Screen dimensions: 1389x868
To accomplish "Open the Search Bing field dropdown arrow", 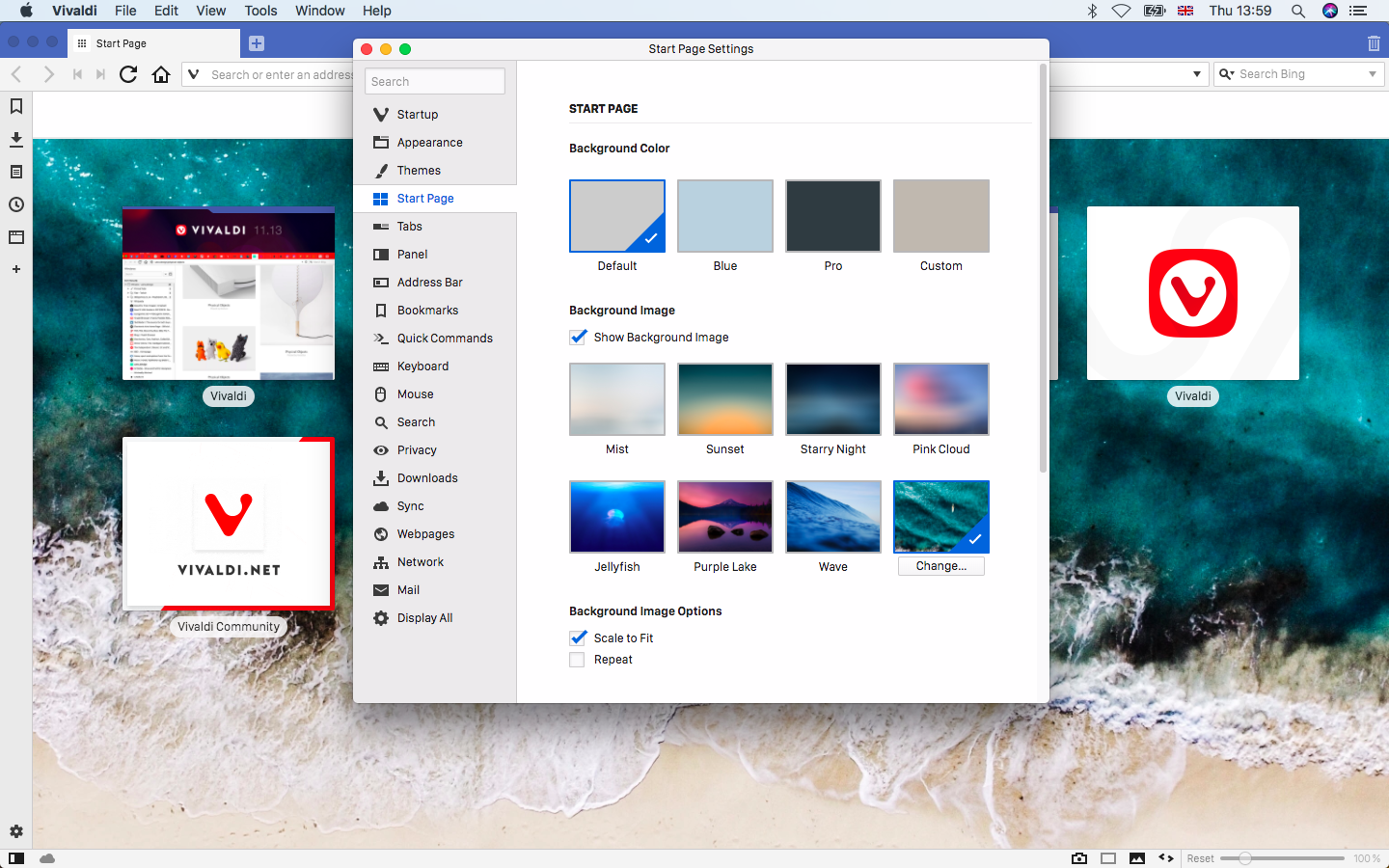I will pyautogui.click(x=1373, y=74).
